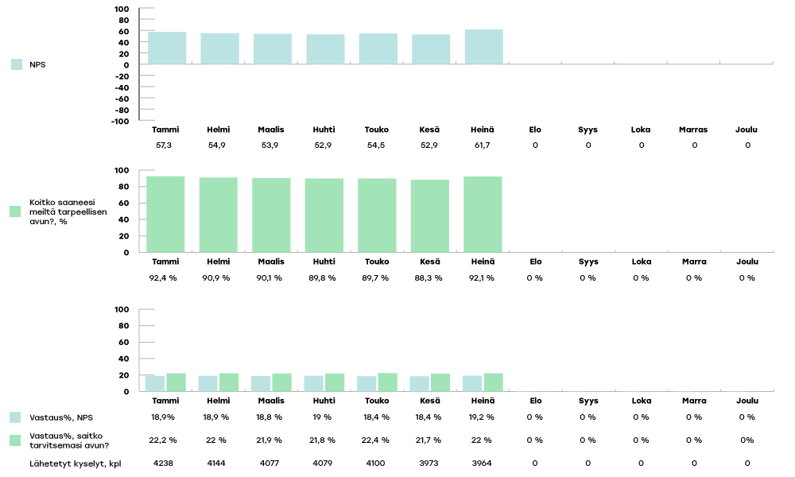Click the sent surveys count 3964

click(483, 463)
